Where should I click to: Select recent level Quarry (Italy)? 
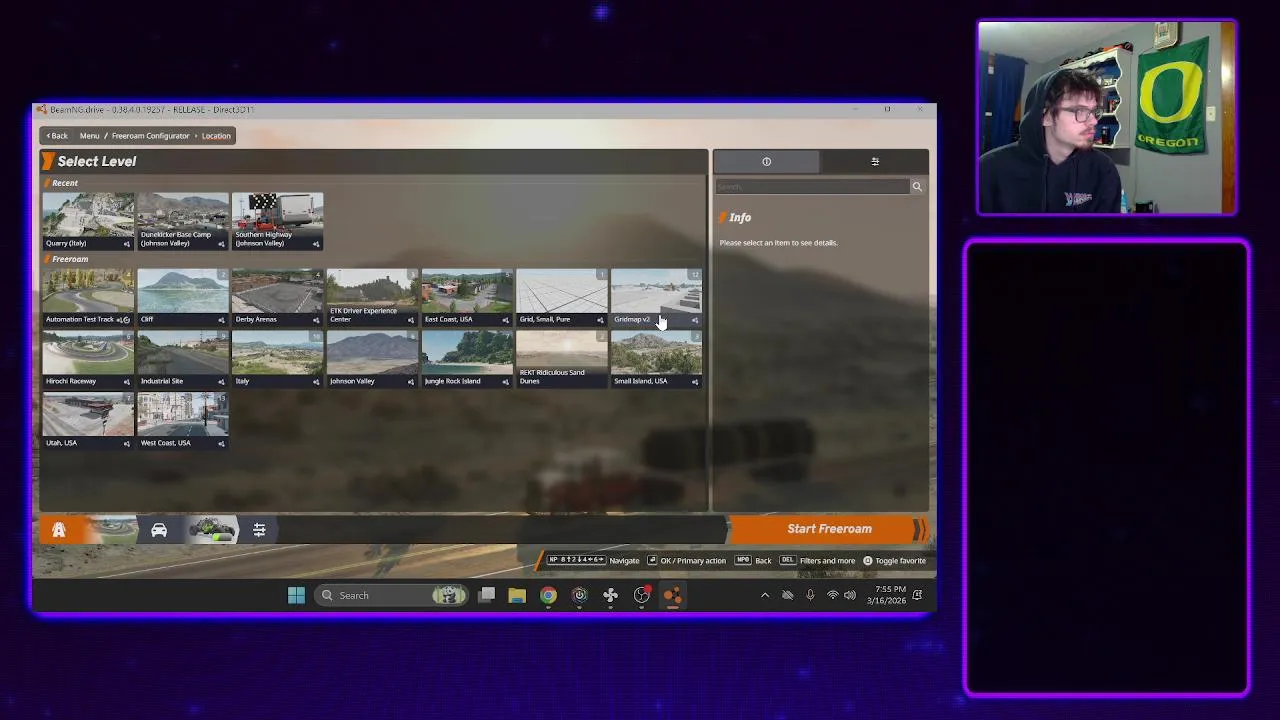[88, 221]
